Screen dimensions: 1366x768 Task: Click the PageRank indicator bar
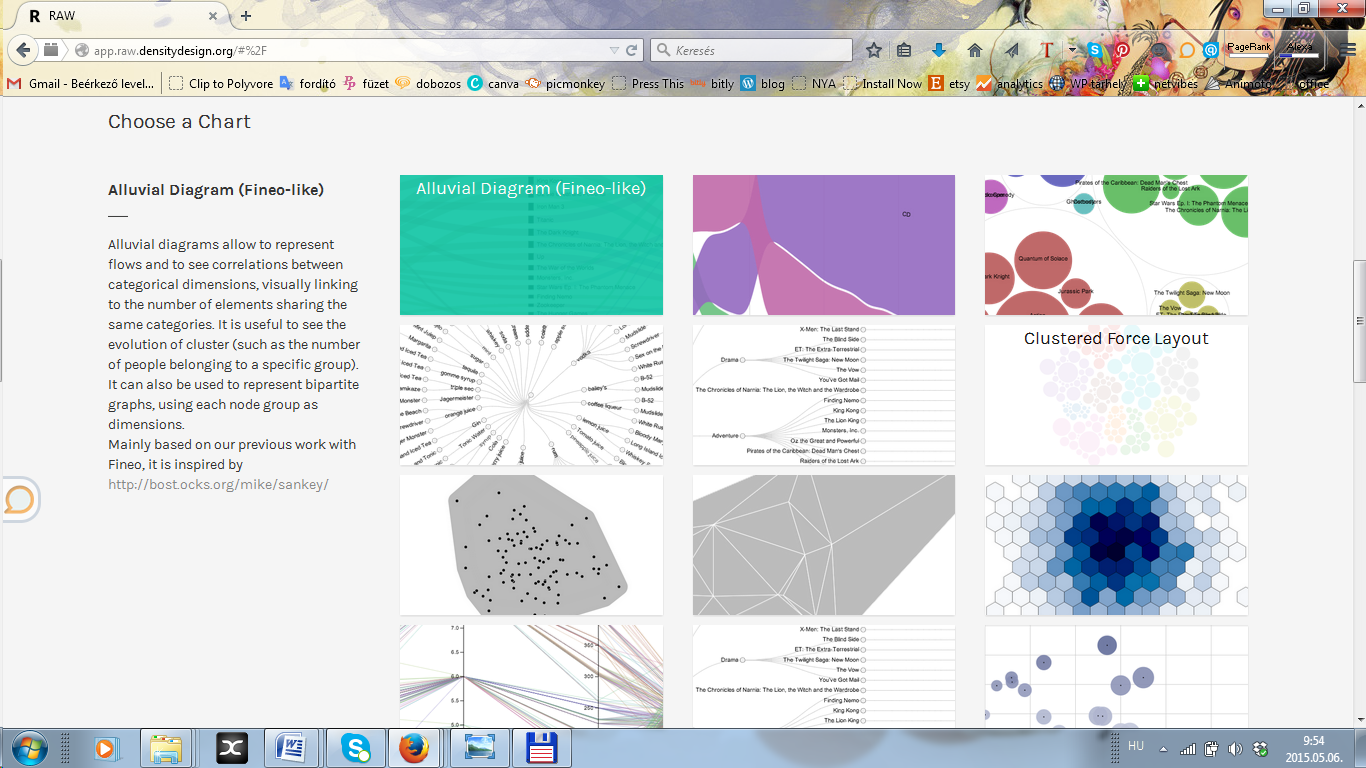pyautogui.click(x=1248, y=50)
